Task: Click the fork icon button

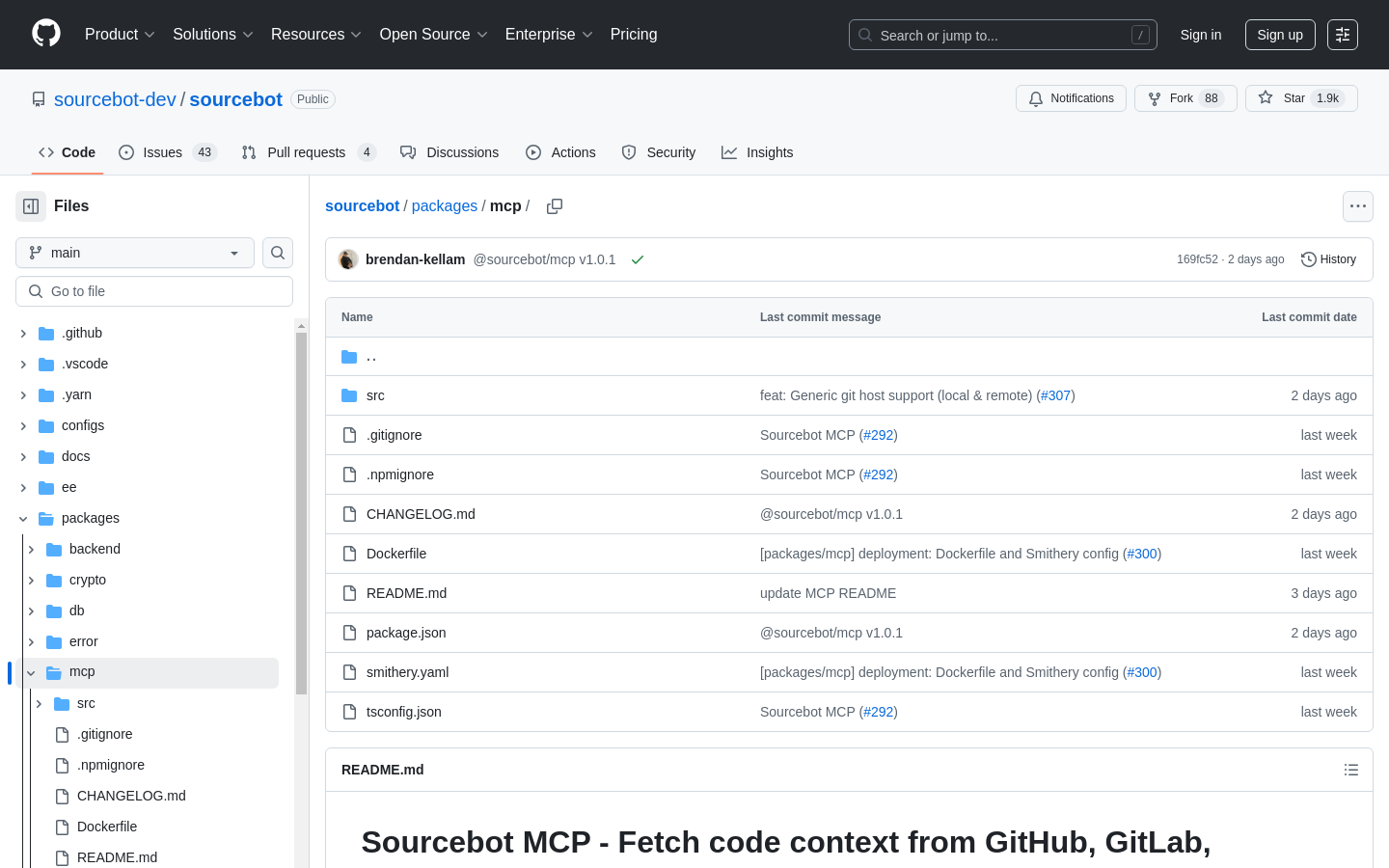Action: pos(1155,98)
